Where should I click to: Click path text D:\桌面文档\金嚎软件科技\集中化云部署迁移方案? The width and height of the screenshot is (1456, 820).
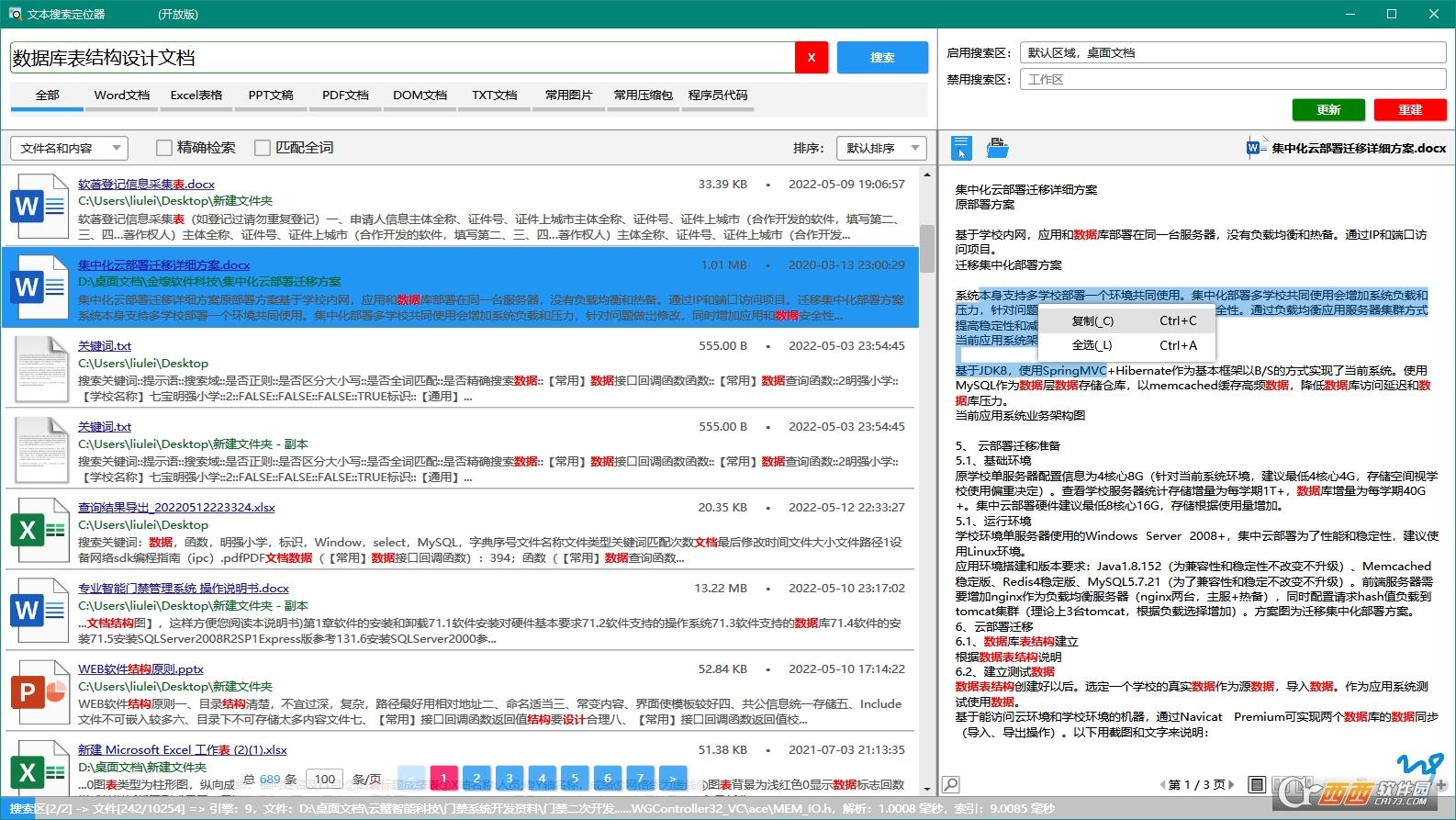pos(209,282)
